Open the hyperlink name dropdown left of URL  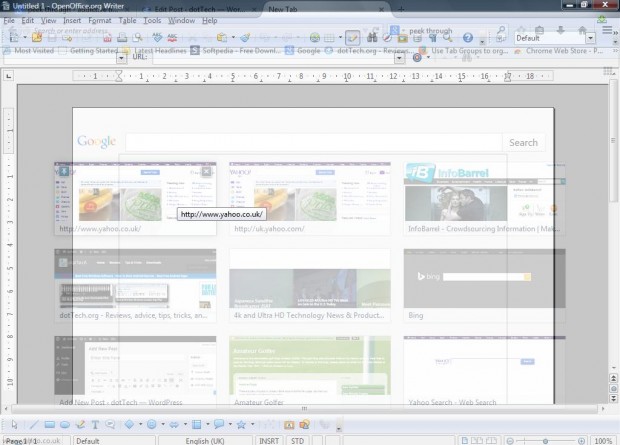[121, 58]
